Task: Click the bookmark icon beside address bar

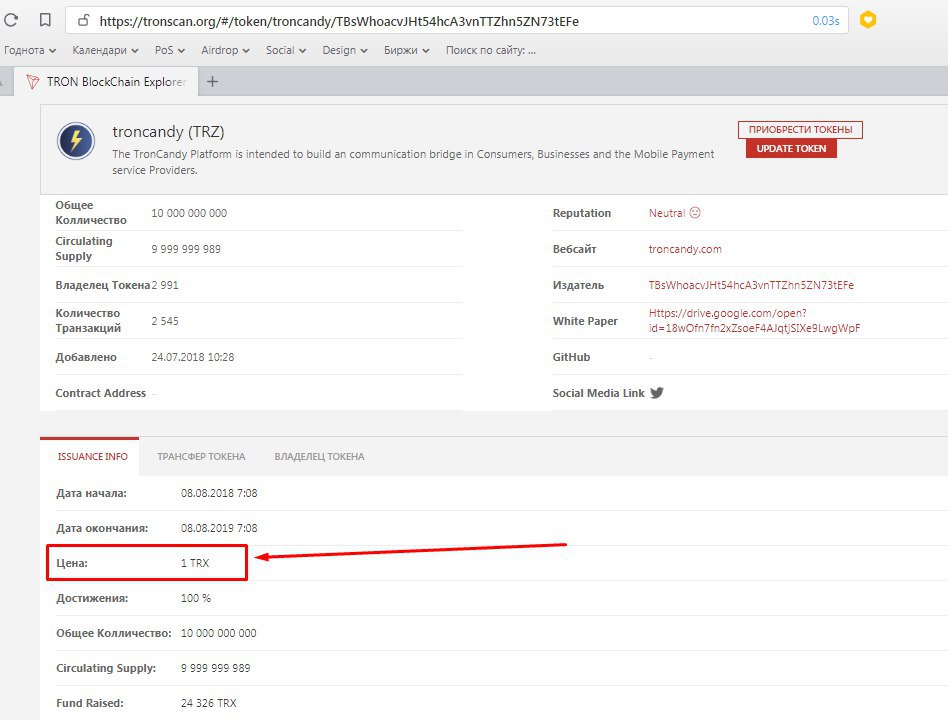Action: tap(45, 20)
